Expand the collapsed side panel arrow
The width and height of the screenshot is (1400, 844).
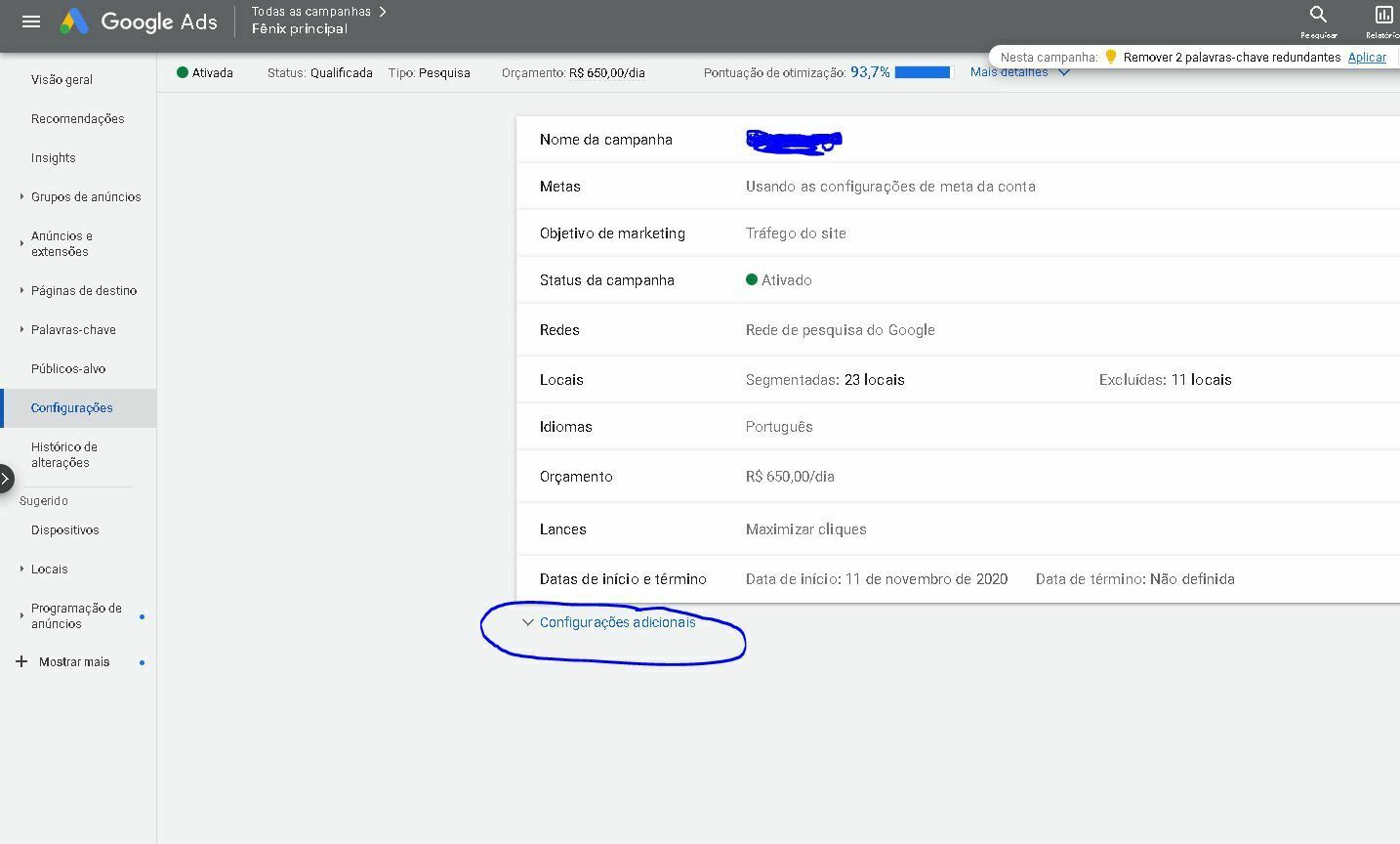[6, 479]
